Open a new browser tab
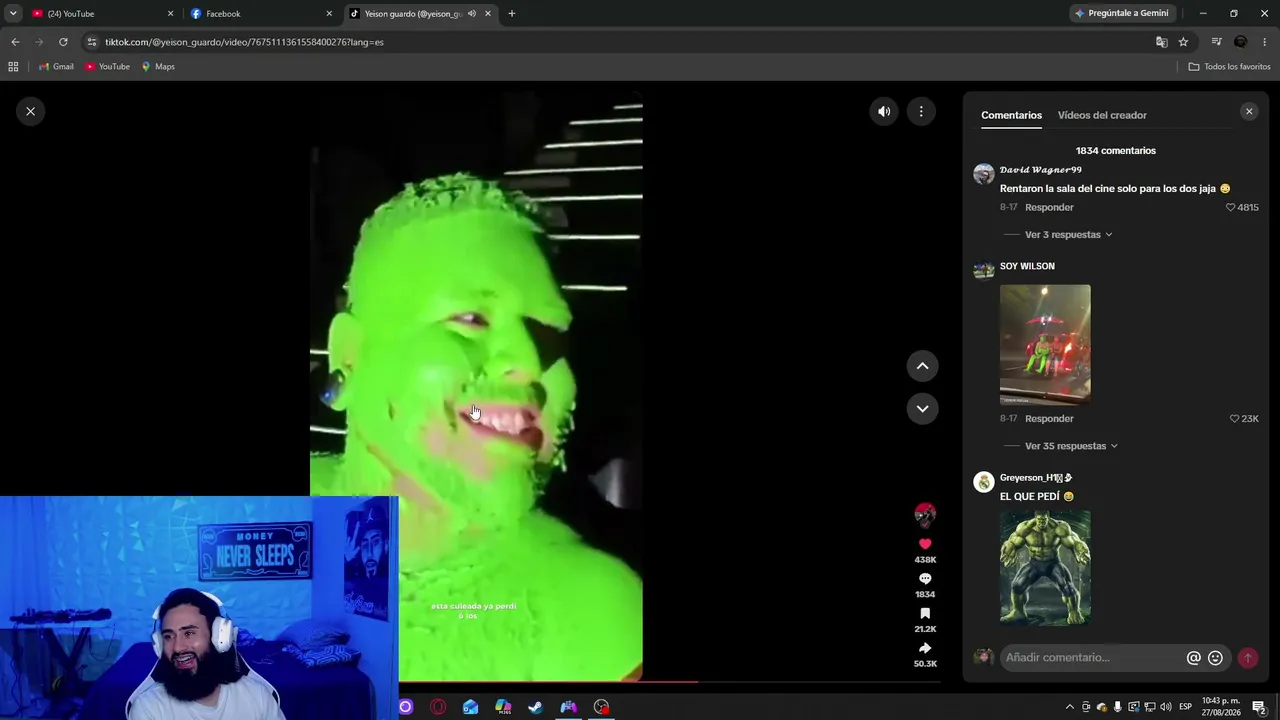Viewport: 1280px width, 720px height. (511, 14)
